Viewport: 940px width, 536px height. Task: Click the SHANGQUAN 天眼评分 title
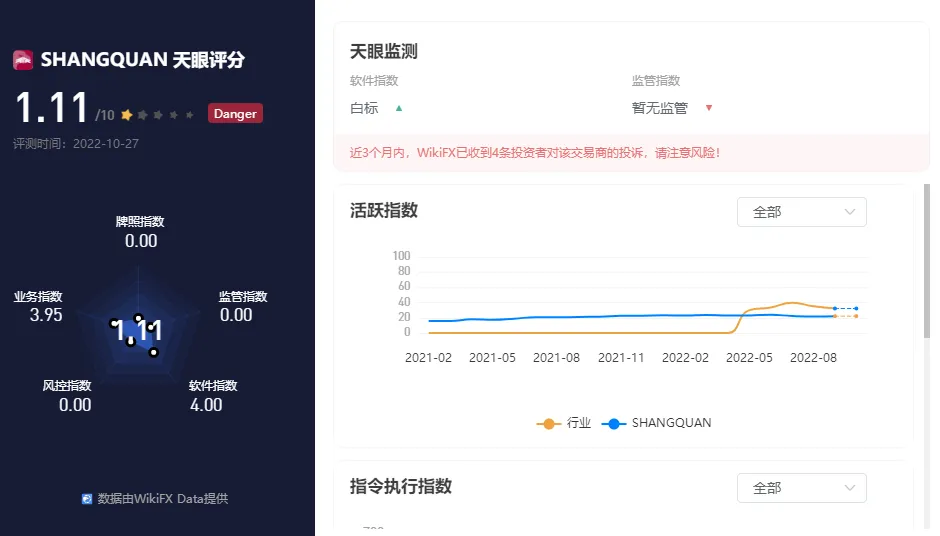click(143, 60)
